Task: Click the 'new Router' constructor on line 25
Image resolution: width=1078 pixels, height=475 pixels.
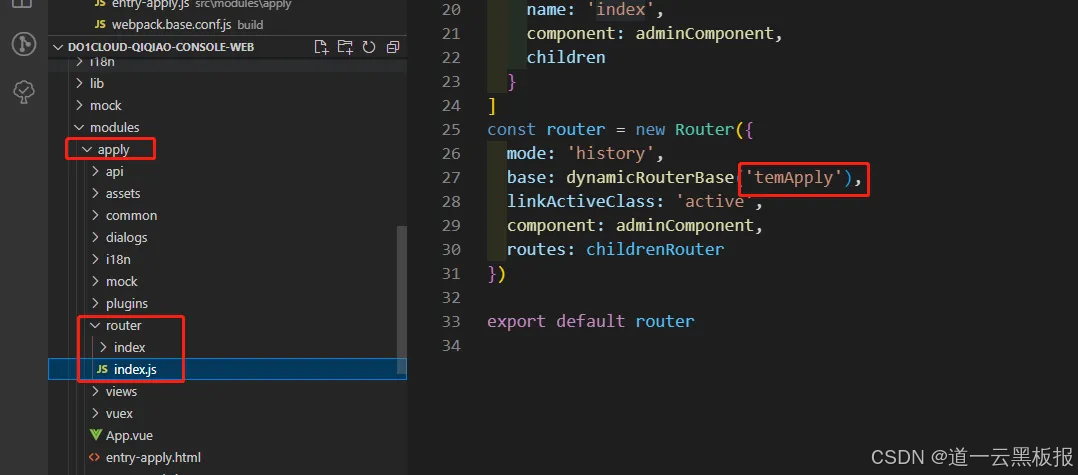Action: point(684,129)
